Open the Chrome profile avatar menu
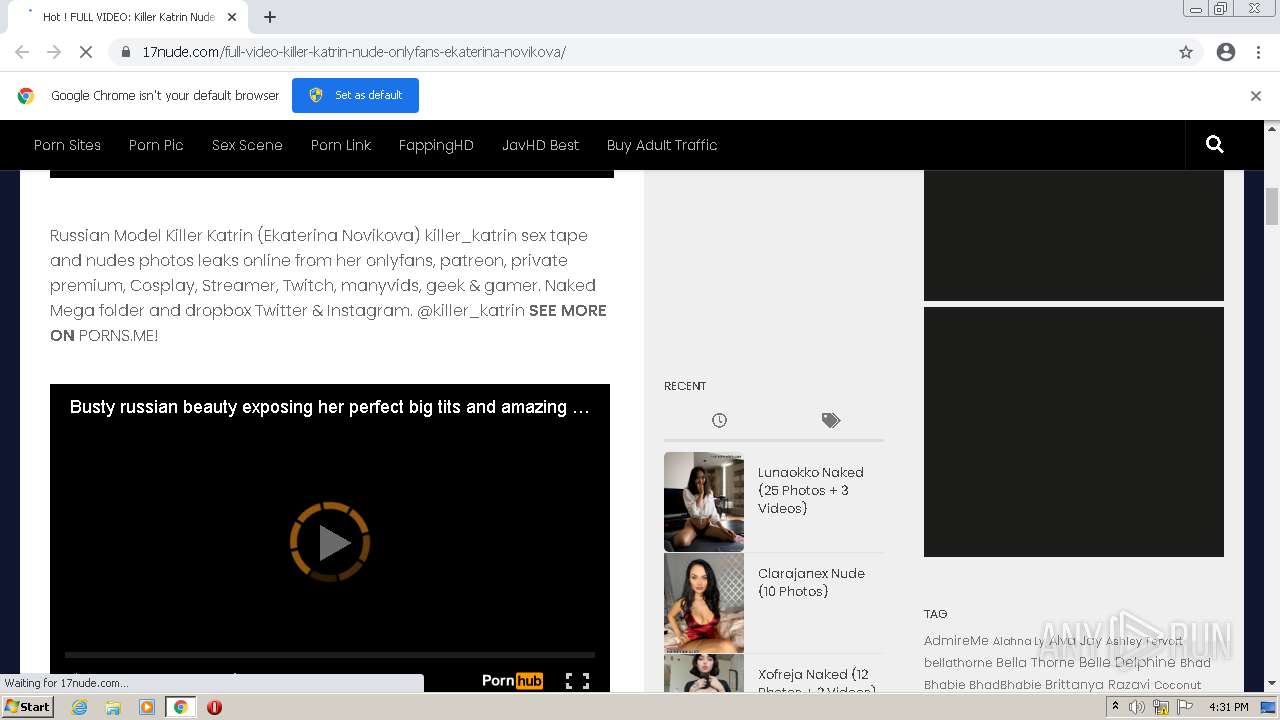This screenshot has width=1280, height=720. (1226, 52)
